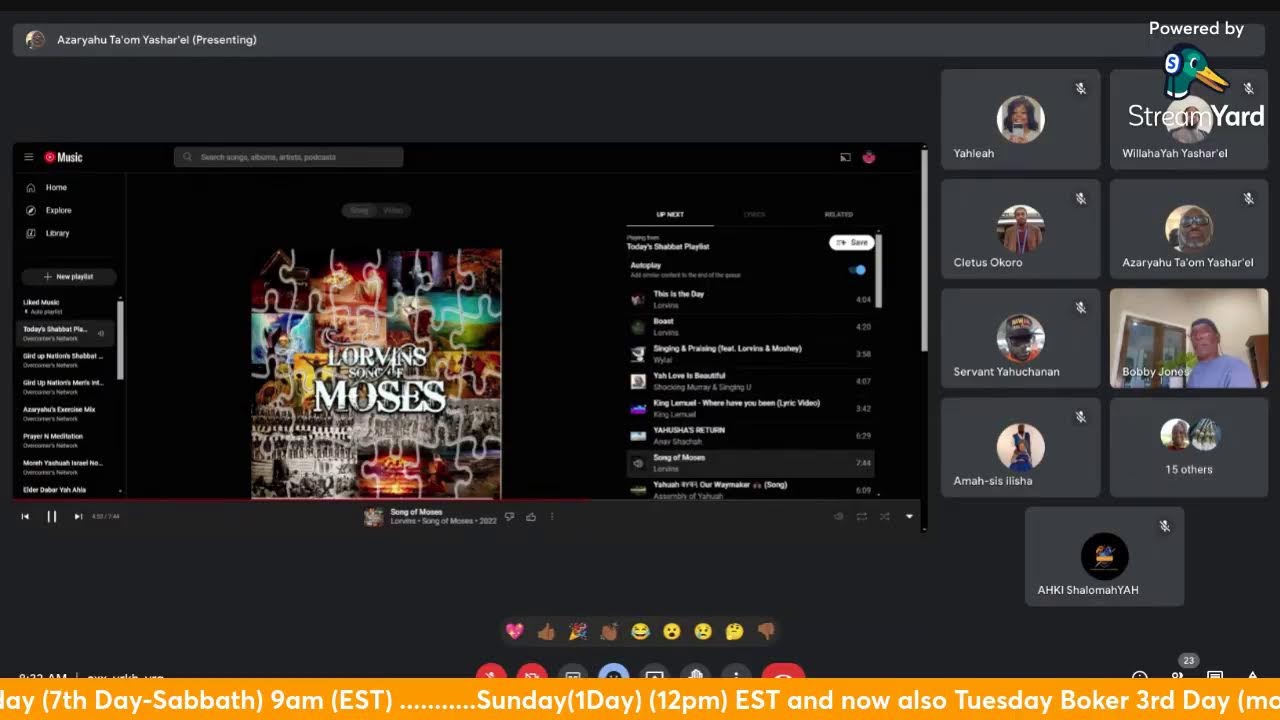The width and height of the screenshot is (1280, 720).
Task: Send the clapping hands reaction
Action: (x=609, y=631)
